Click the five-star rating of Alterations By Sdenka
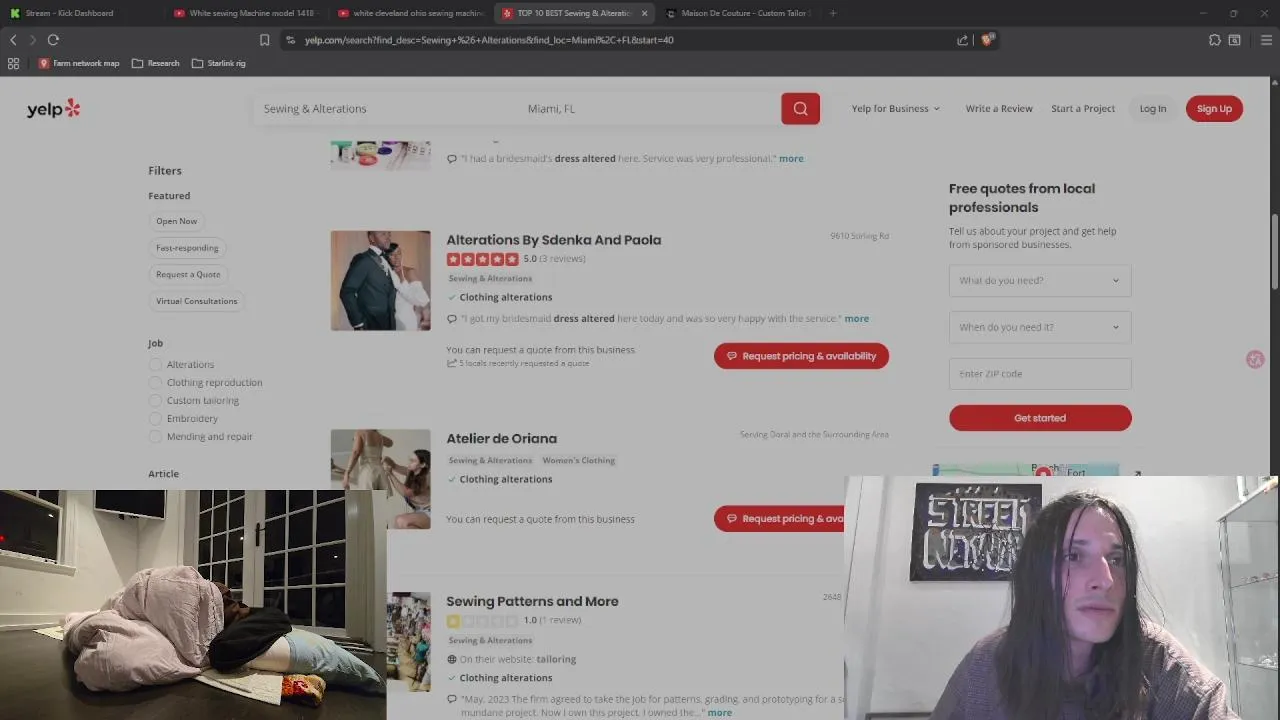The width and height of the screenshot is (1280, 720). (x=482, y=259)
